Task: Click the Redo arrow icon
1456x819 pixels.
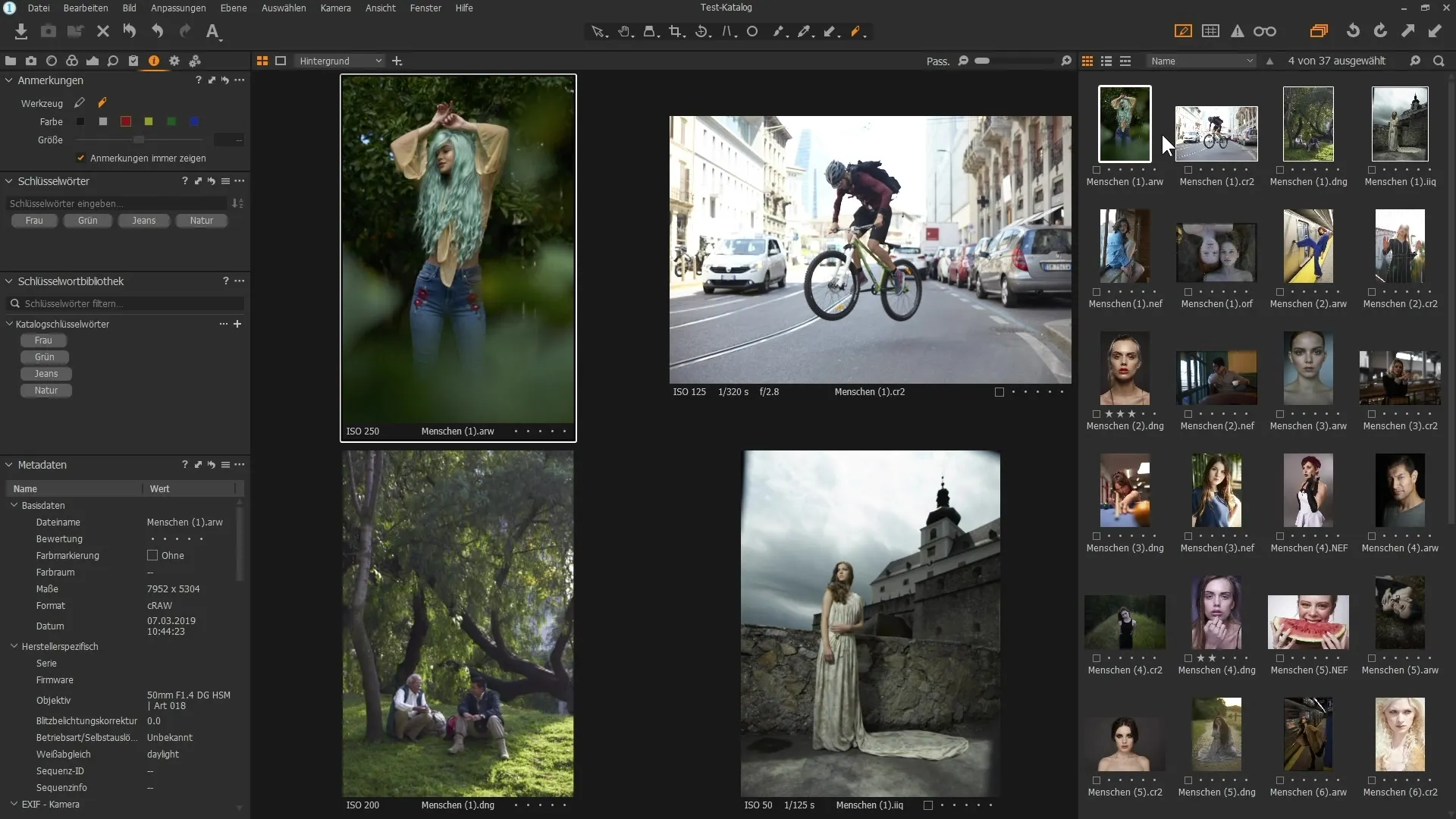Action: tap(184, 31)
